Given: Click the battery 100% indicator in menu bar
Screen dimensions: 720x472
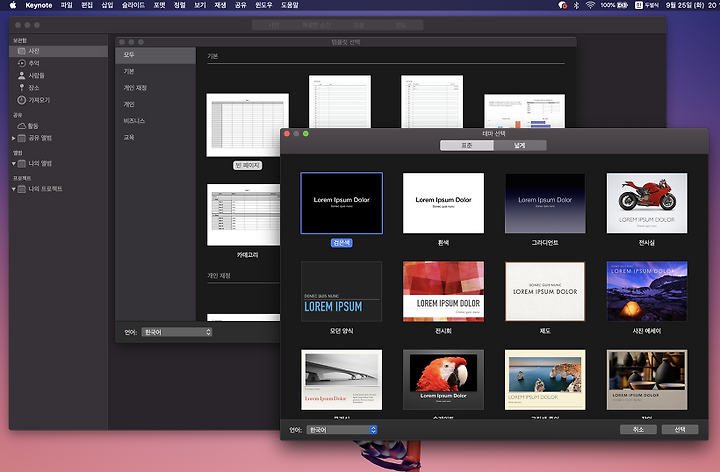Looking at the screenshot, I should [x=614, y=5].
